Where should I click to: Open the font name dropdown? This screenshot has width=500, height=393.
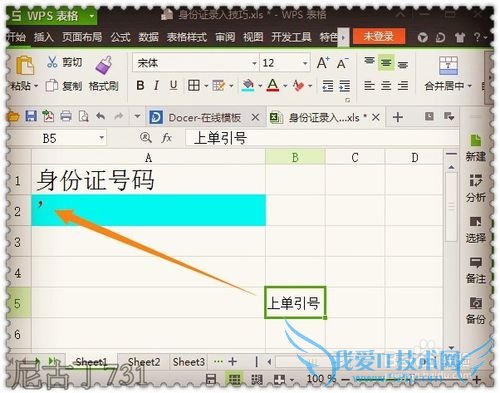tap(254, 63)
